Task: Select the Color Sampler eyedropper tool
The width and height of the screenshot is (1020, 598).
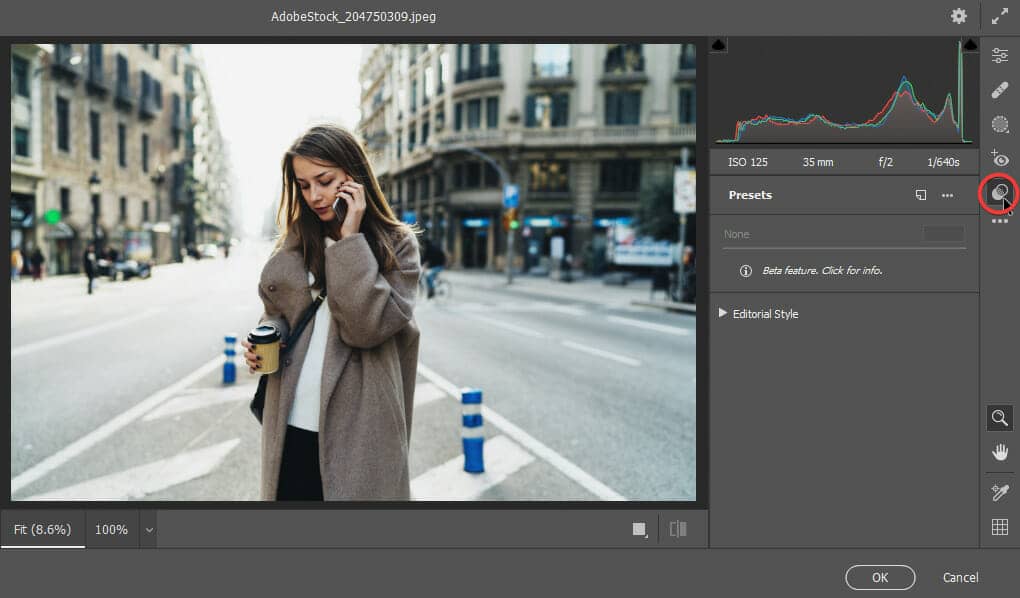Action: pyautogui.click(x=999, y=492)
